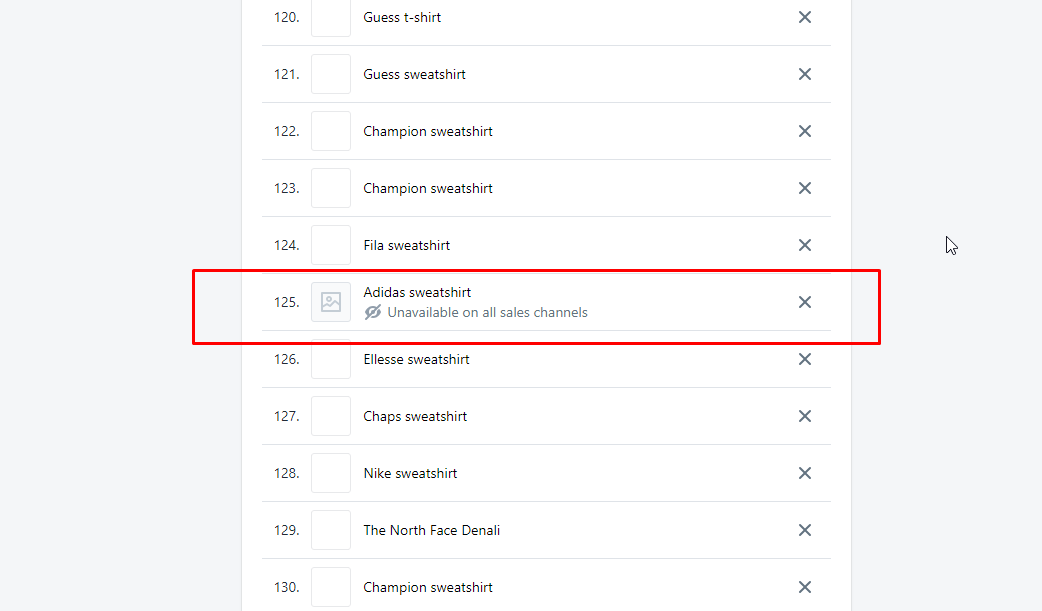Remove Champion sweatshirt at row 130
Viewport: 1042px width, 611px height.
[804, 587]
